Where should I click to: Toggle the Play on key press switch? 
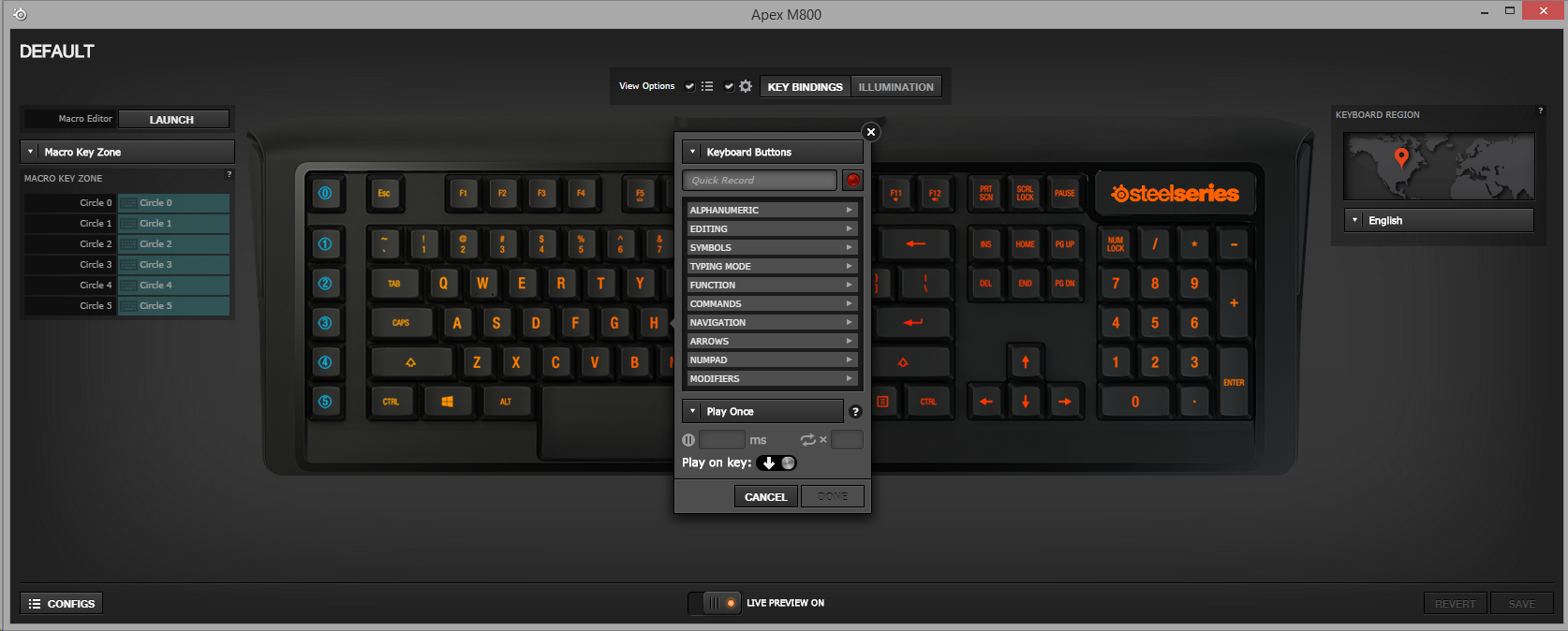[777, 463]
